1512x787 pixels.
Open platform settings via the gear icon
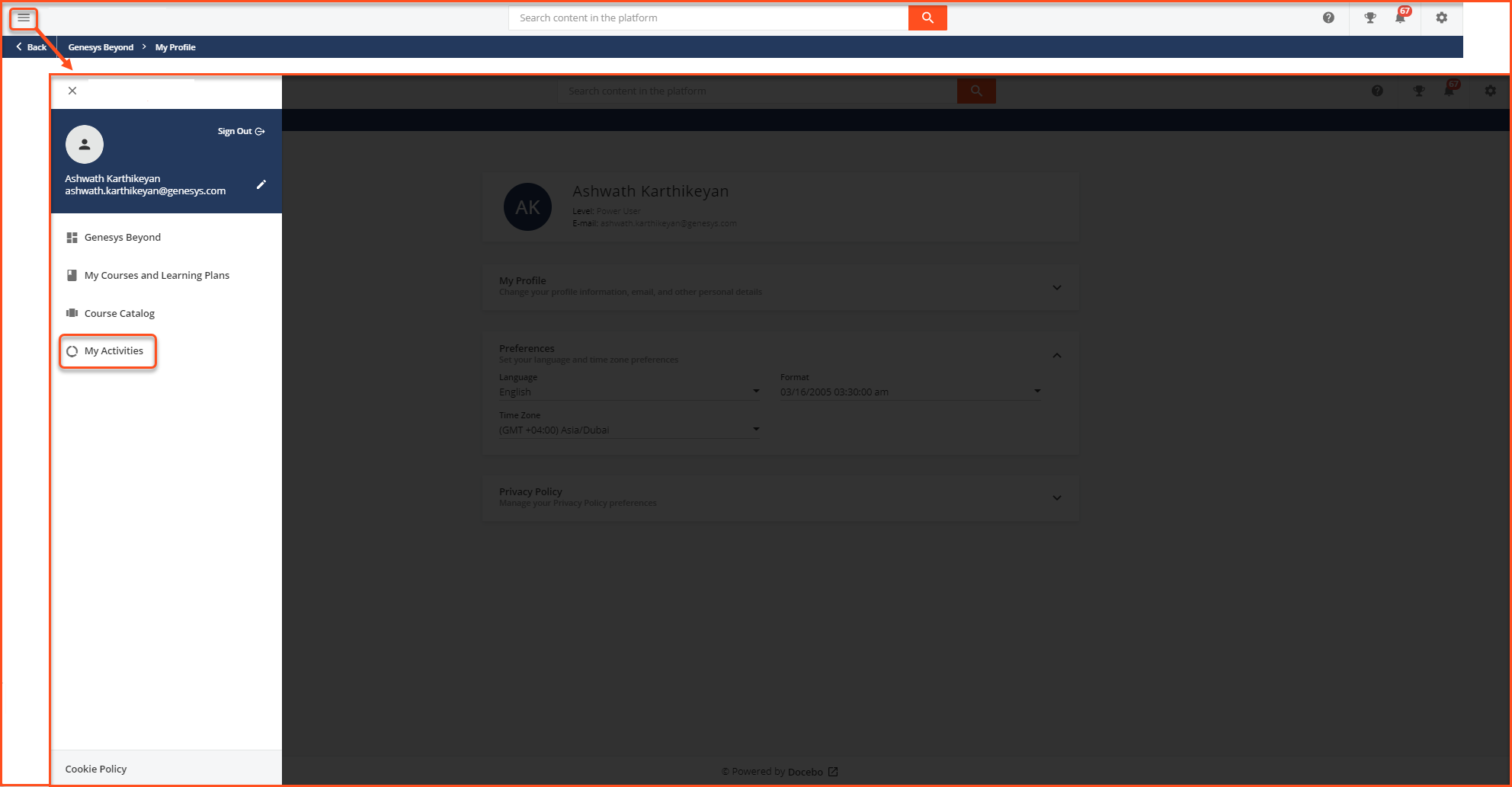(x=1441, y=18)
